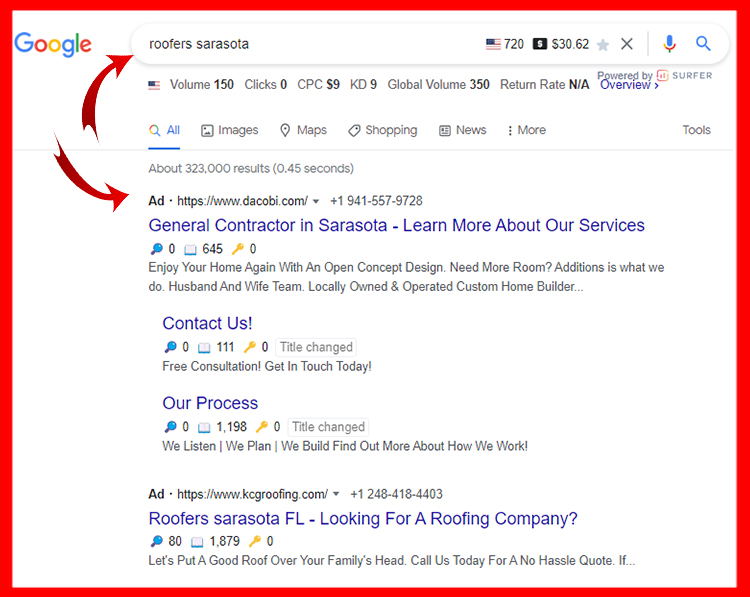
Task: Click the Global Volume 350 metric
Action: click(439, 85)
